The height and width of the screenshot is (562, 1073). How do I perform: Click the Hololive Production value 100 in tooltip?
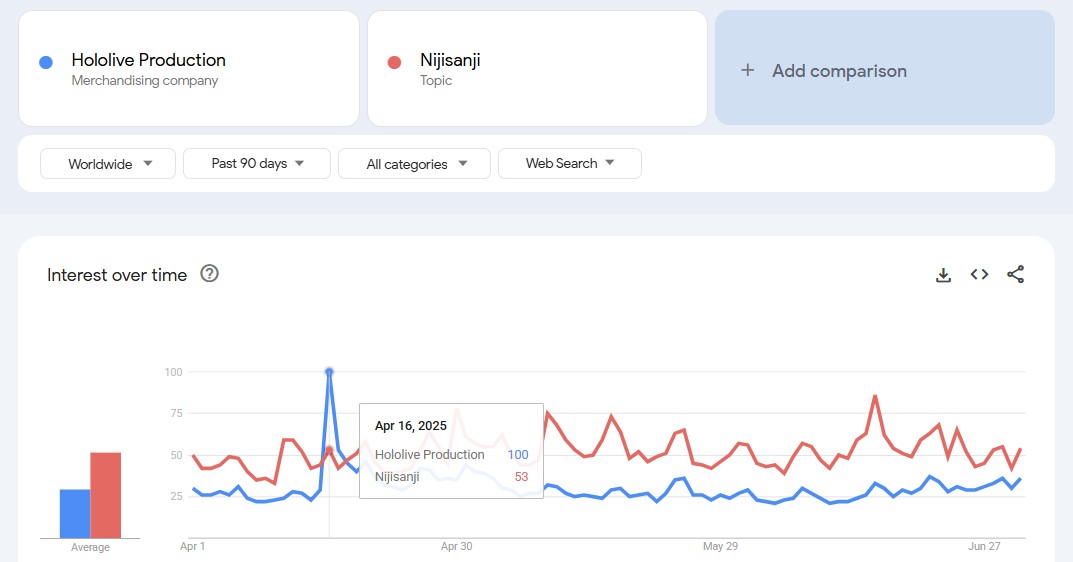(518, 455)
